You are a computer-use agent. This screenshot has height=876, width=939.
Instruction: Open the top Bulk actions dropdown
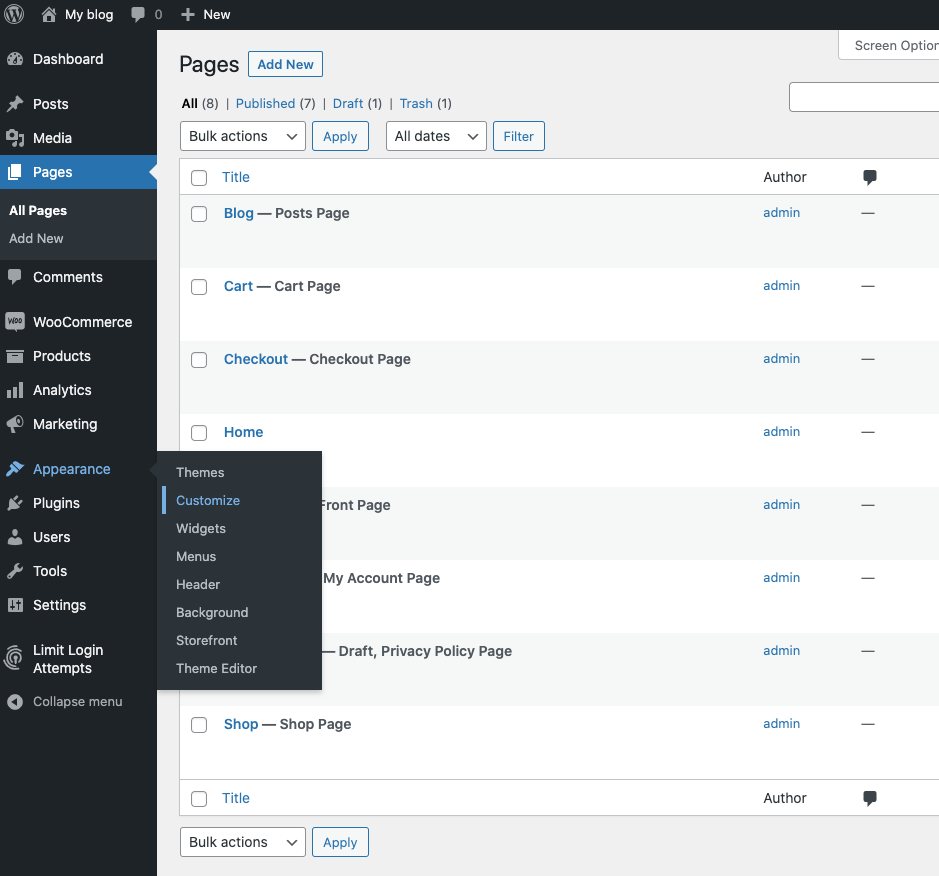click(243, 136)
